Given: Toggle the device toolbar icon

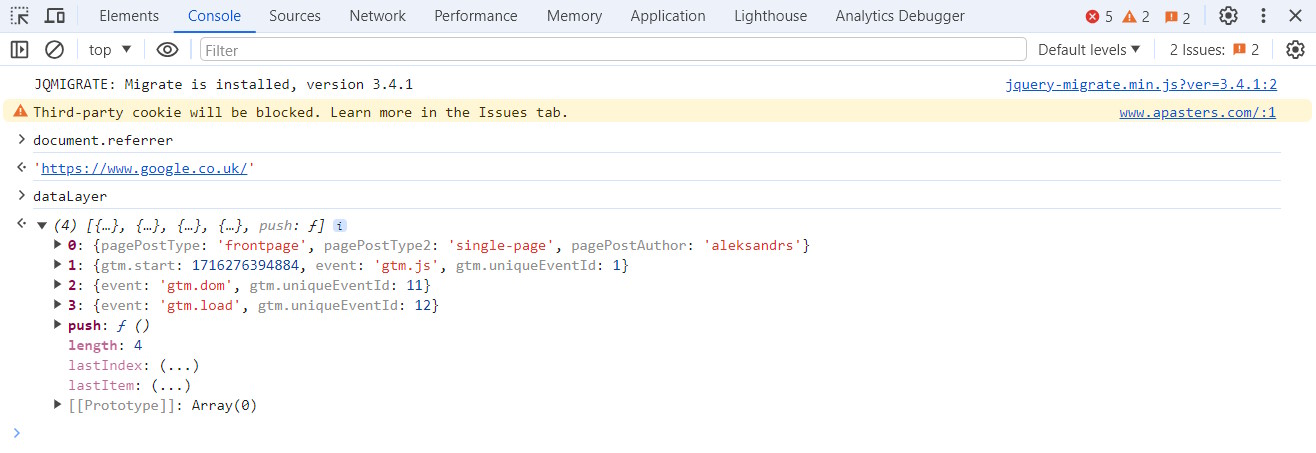Looking at the screenshot, I should point(56,16).
